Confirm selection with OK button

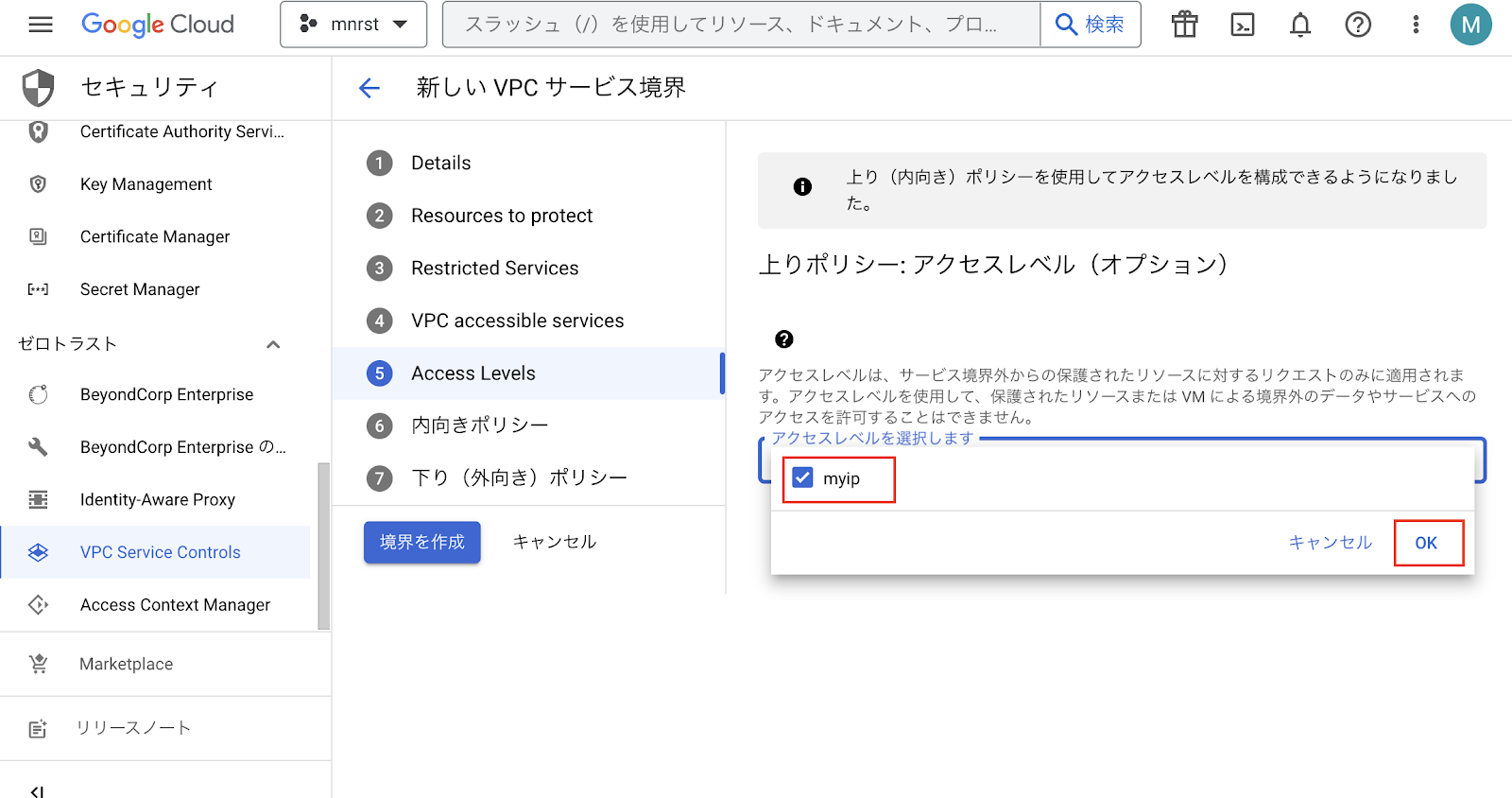click(1426, 543)
